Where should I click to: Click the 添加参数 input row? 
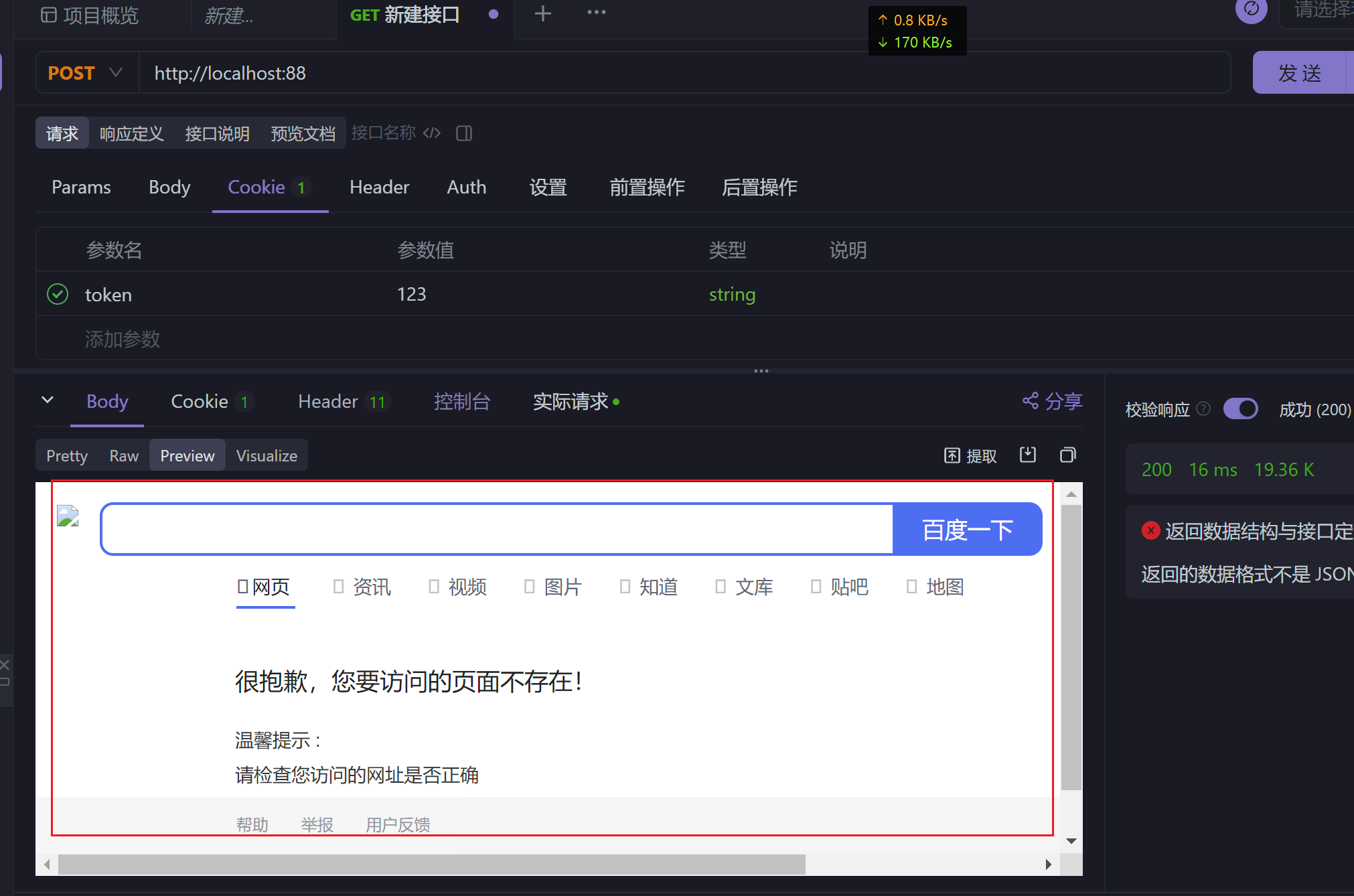(695, 338)
